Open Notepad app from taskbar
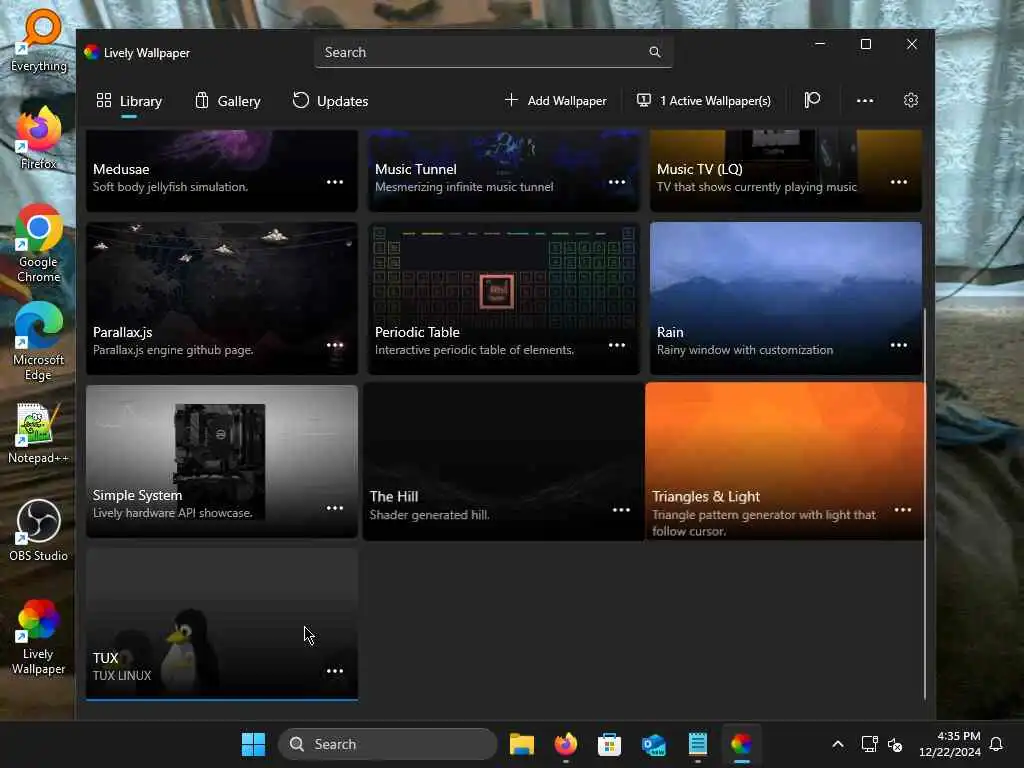 [697, 744]
